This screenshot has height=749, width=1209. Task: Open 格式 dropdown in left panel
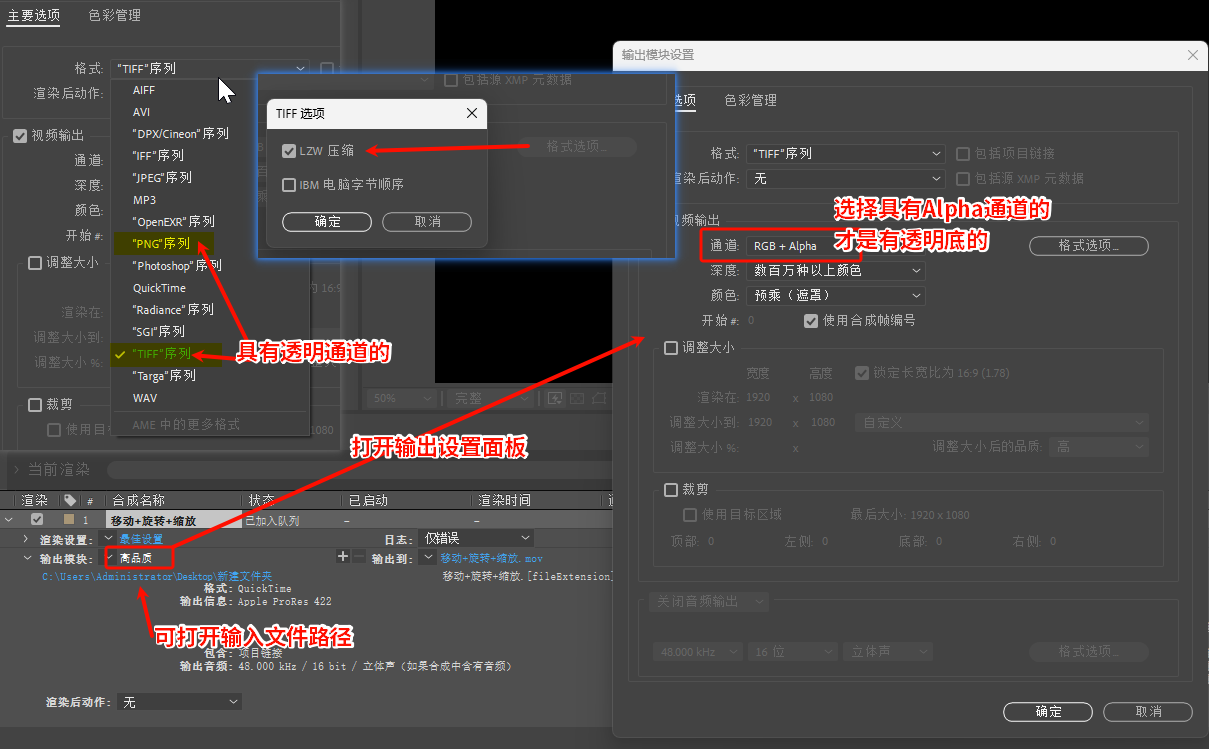(210, 68)
